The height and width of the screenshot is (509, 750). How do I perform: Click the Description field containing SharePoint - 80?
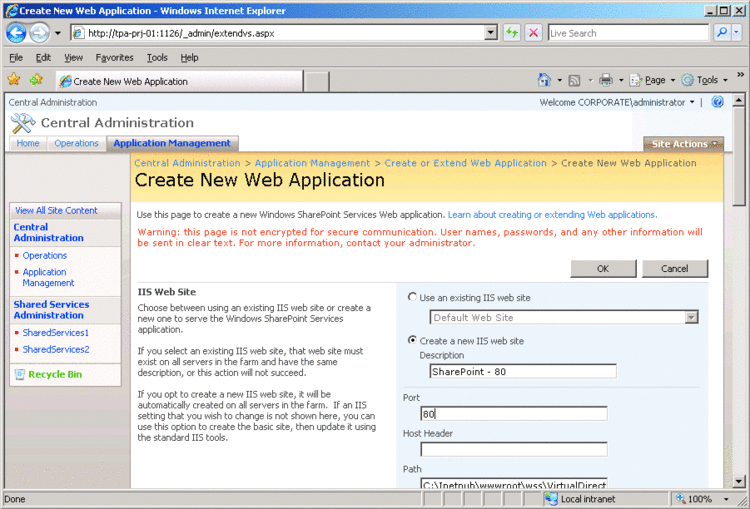(x=523, y=372)
